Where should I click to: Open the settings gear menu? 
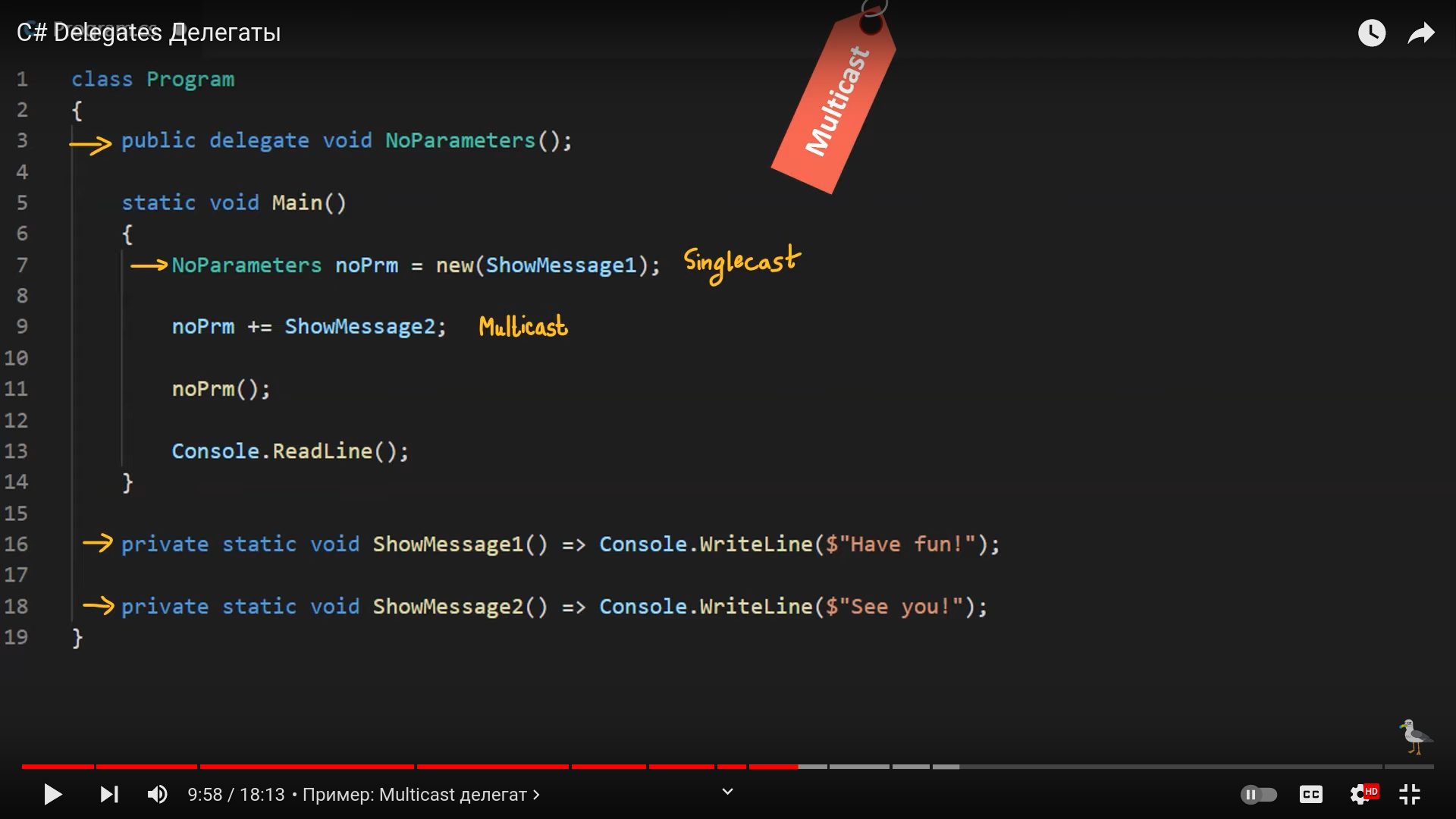click(1360, 794)
